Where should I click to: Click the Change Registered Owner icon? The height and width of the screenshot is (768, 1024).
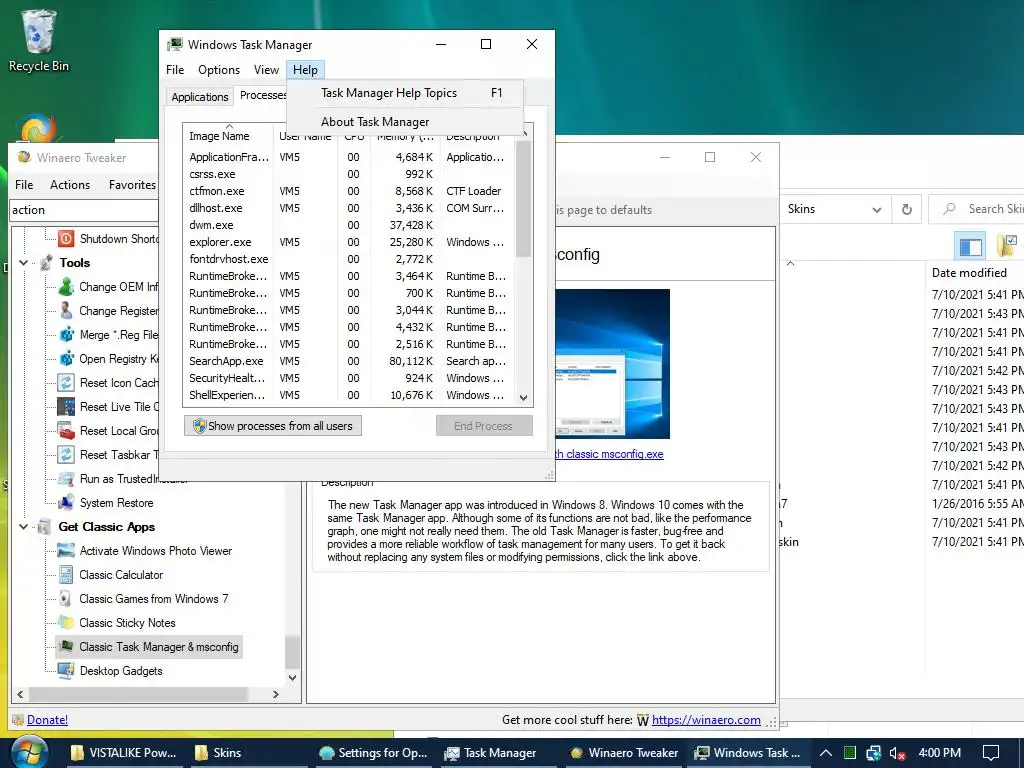(66, 311)
